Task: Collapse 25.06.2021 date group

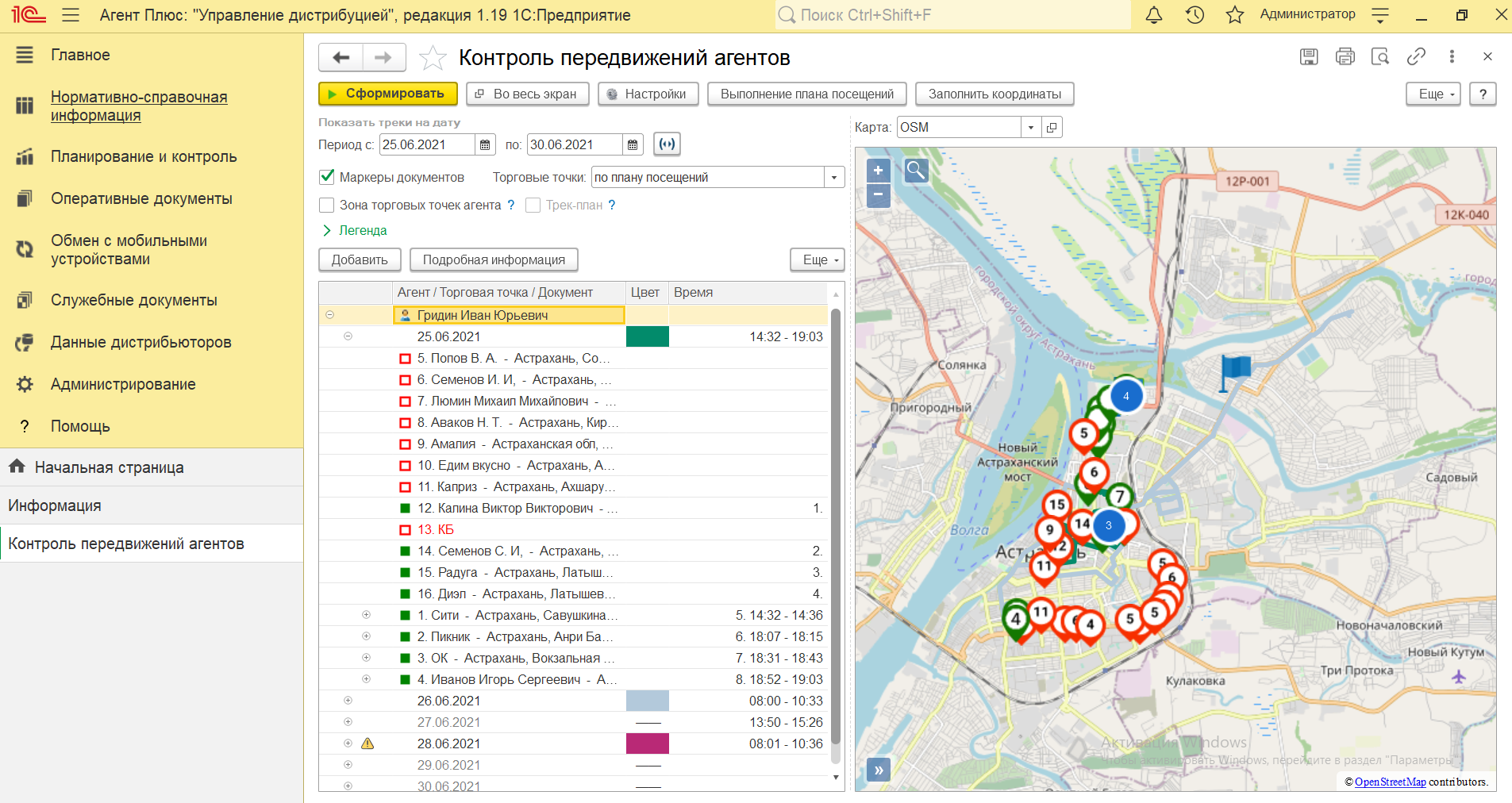Action: [348, 336]
